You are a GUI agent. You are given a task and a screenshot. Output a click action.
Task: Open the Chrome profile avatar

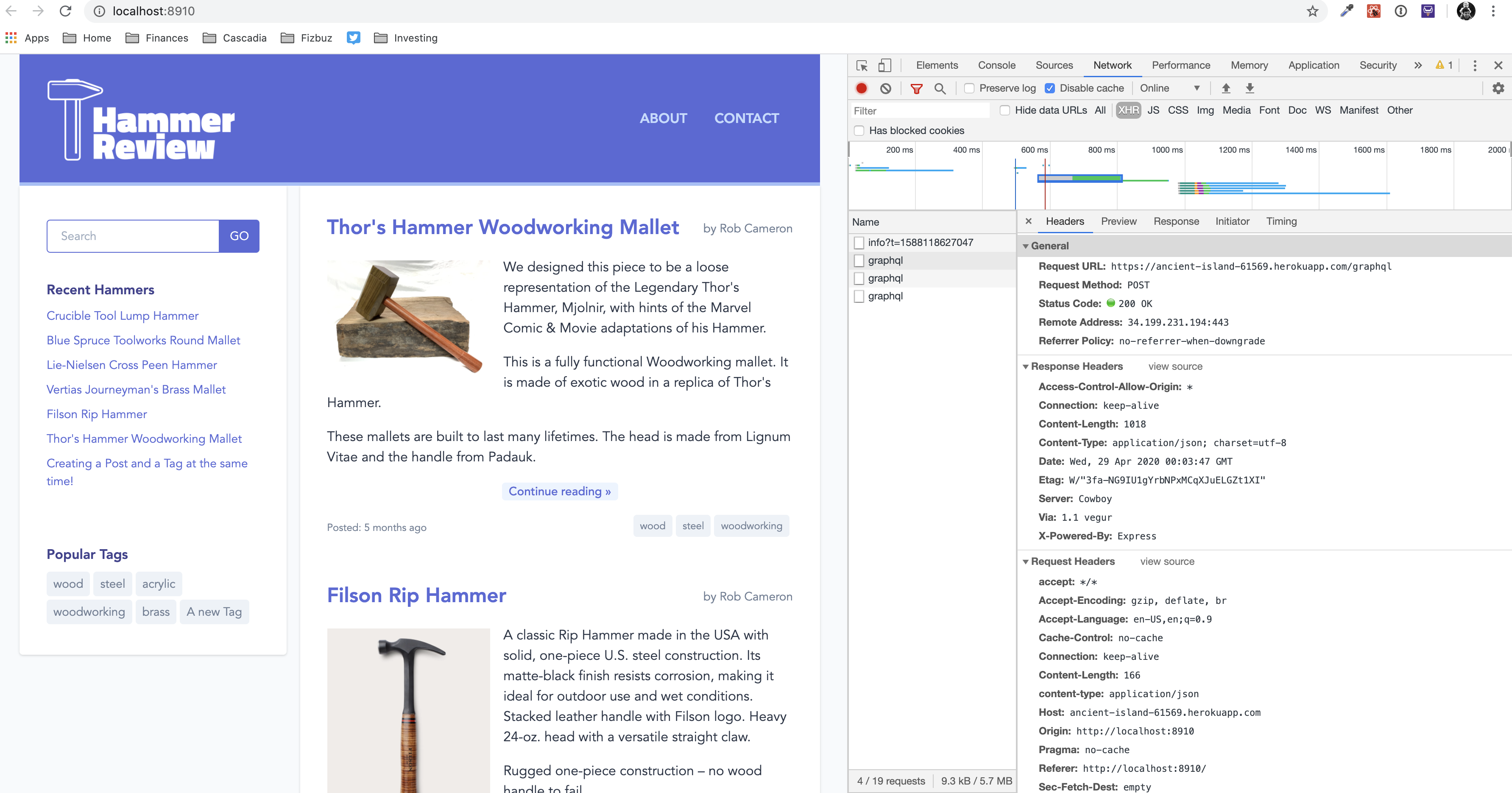[x=1466, y=11]
